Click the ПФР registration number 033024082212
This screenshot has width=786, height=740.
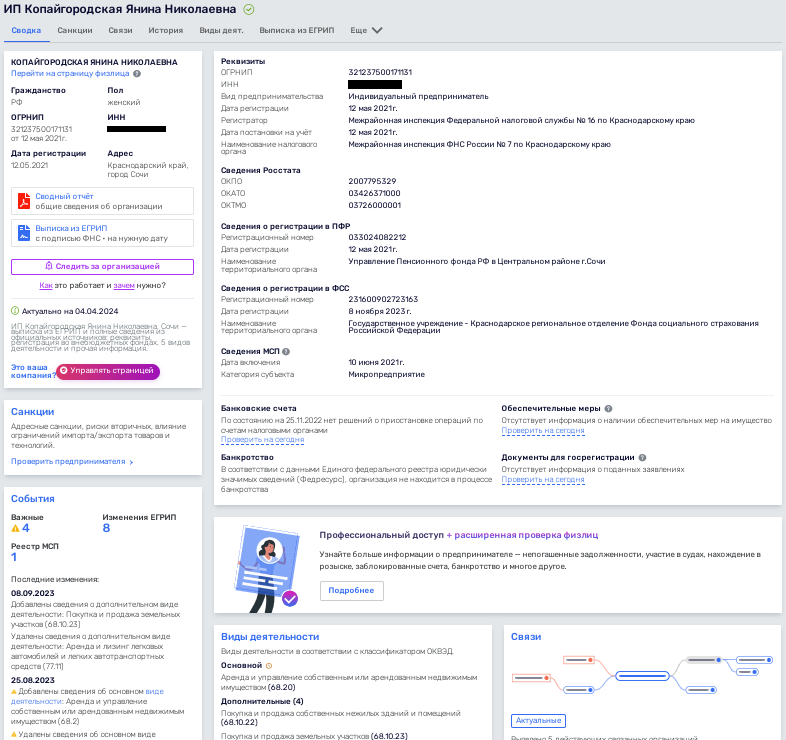click(x=377, y=238)
